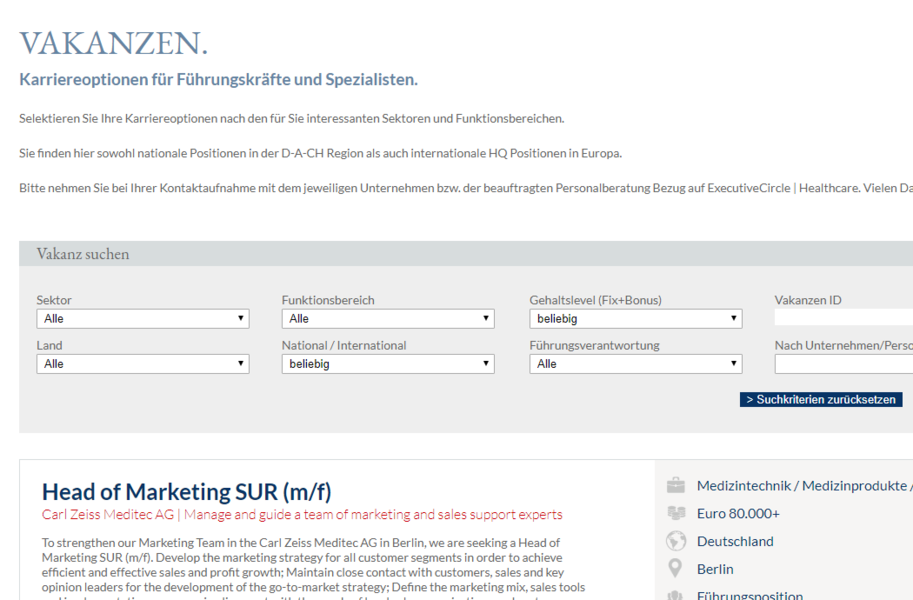This screenshot has width=913, height=600.
Task: Click into the Vakanzen ID field
Action: tap(843, 318)
